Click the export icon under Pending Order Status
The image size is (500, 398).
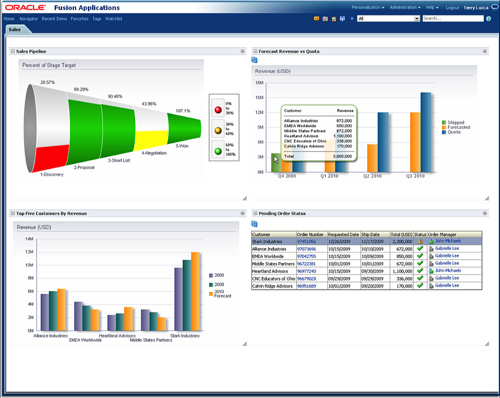click(254, 224)
